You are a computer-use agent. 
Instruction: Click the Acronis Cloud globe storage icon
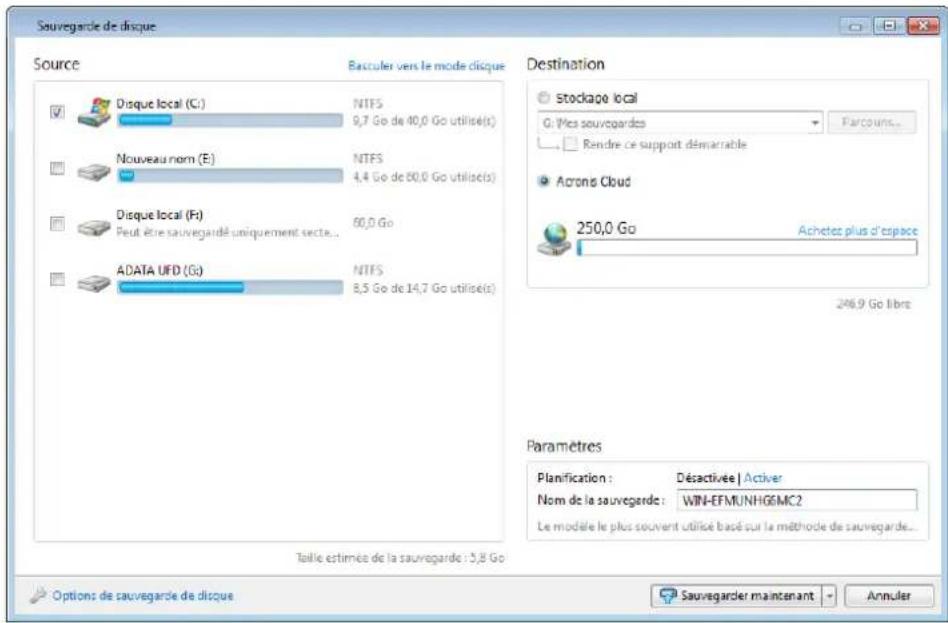pyautogui.click(x=554, y=240)
